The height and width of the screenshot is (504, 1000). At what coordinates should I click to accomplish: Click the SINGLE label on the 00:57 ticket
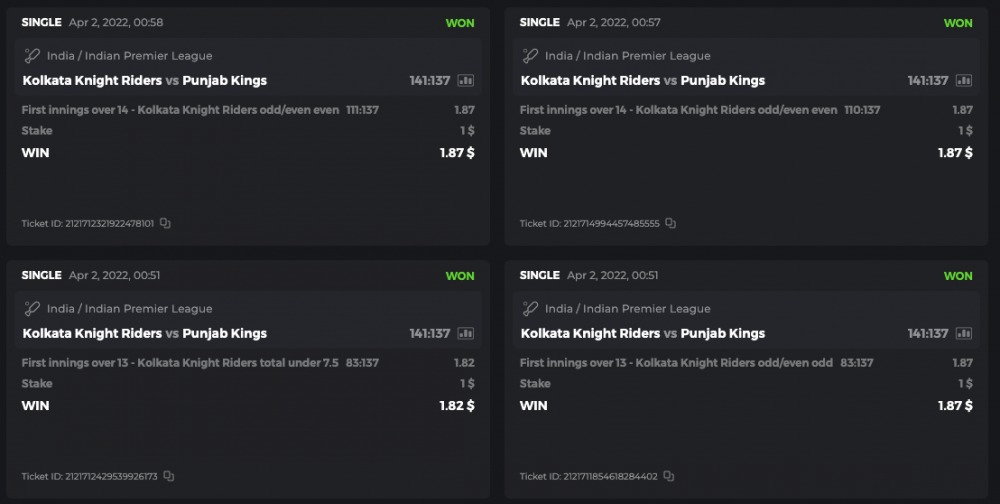pos(540,23)
